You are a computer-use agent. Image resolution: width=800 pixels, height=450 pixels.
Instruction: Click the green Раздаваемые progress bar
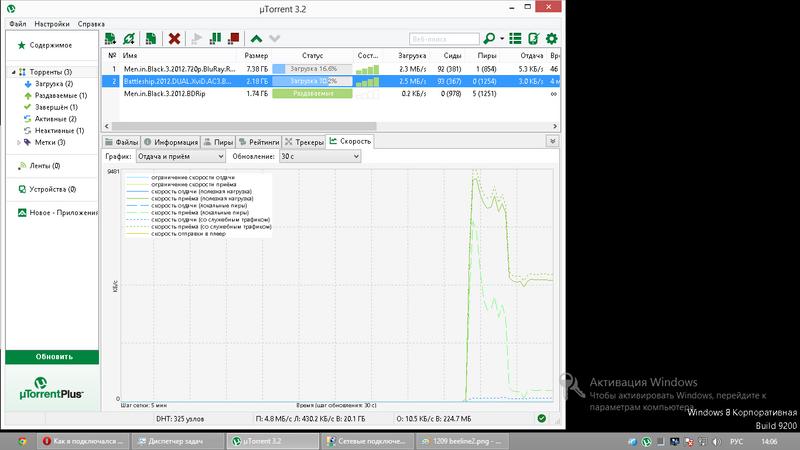312,93
